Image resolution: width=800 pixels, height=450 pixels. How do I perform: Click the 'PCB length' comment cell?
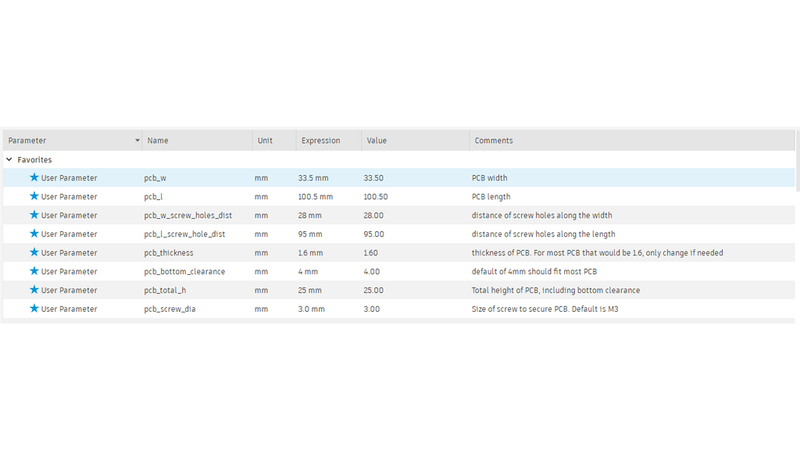(x=492, y=197)
